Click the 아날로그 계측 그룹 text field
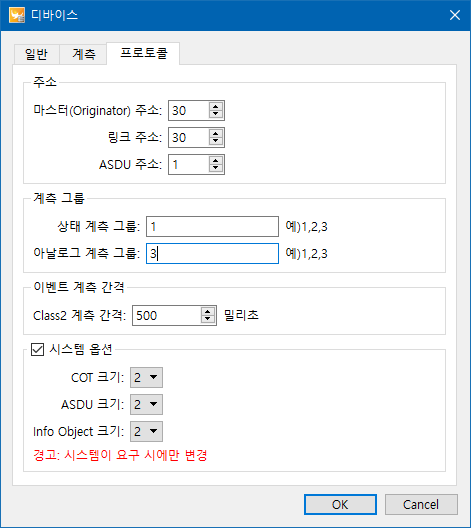Viewport: 471px width, 528px height. 212,254
